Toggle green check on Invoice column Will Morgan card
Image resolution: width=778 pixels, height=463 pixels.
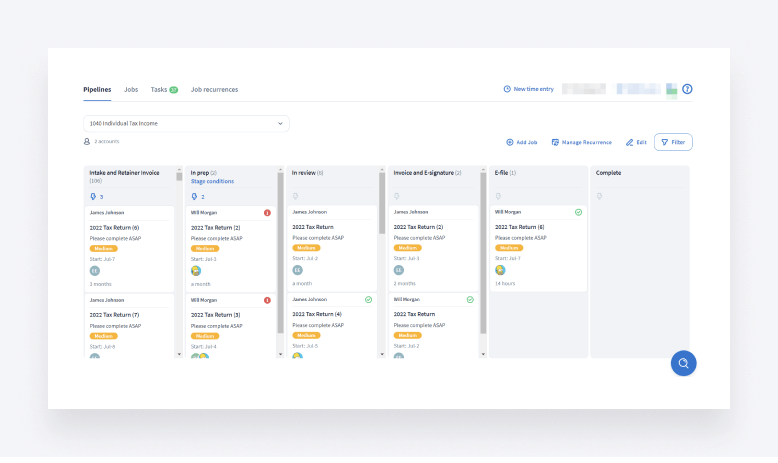(x=470, y=299)
